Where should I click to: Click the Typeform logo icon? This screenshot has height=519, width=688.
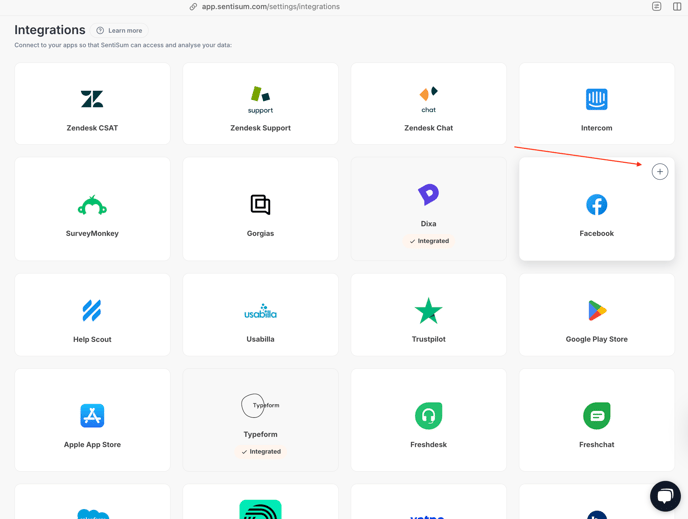point(260,406)
